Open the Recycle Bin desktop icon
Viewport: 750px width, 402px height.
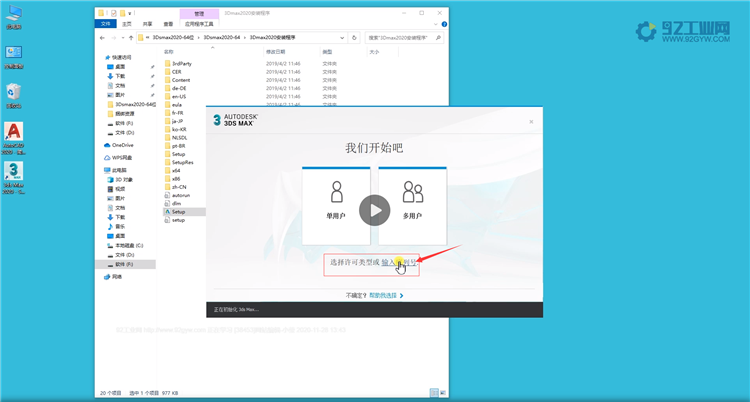click(x=13, y=96)
